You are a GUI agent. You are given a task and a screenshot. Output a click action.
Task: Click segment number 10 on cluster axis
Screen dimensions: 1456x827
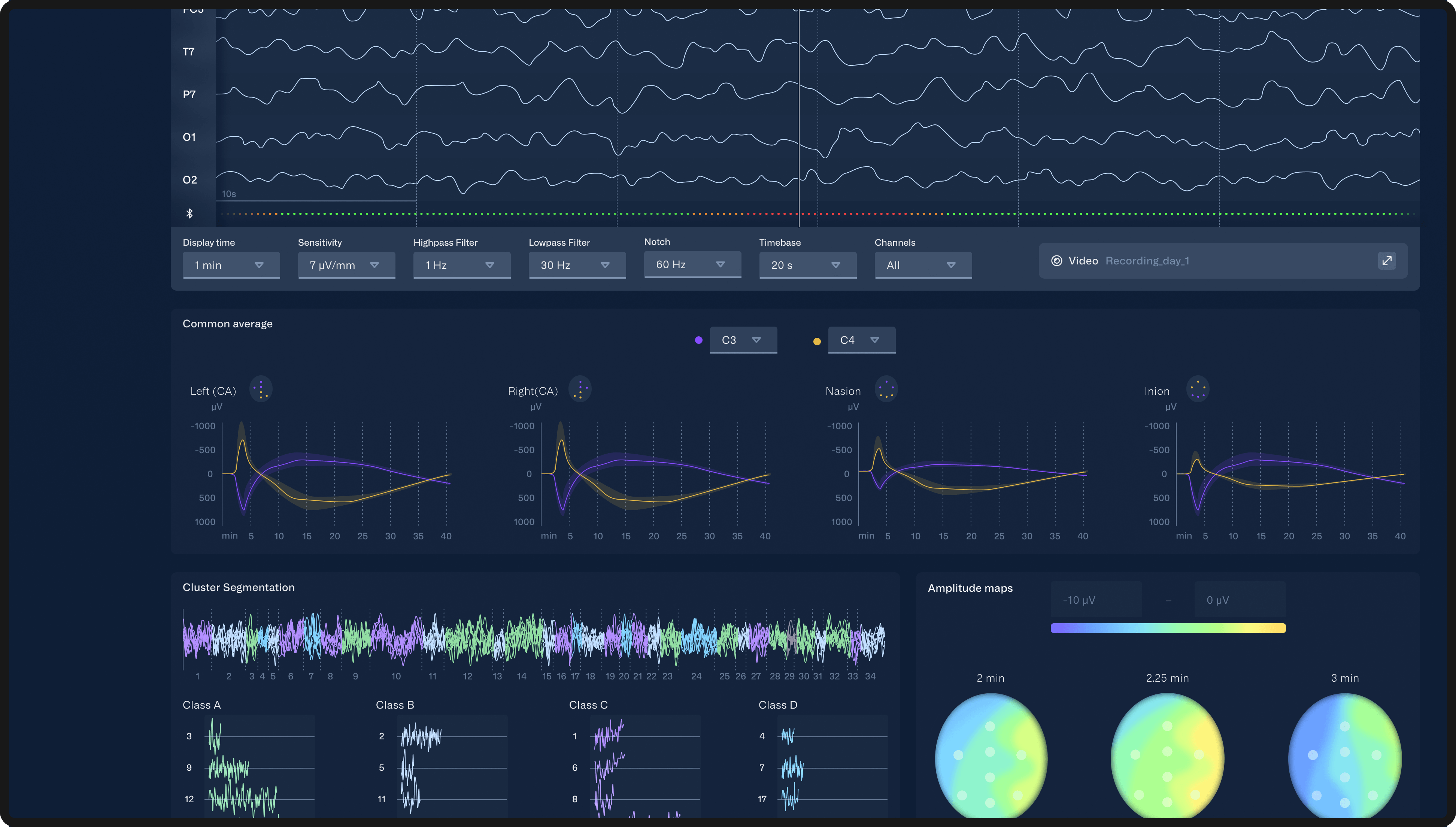coord(396,676)
